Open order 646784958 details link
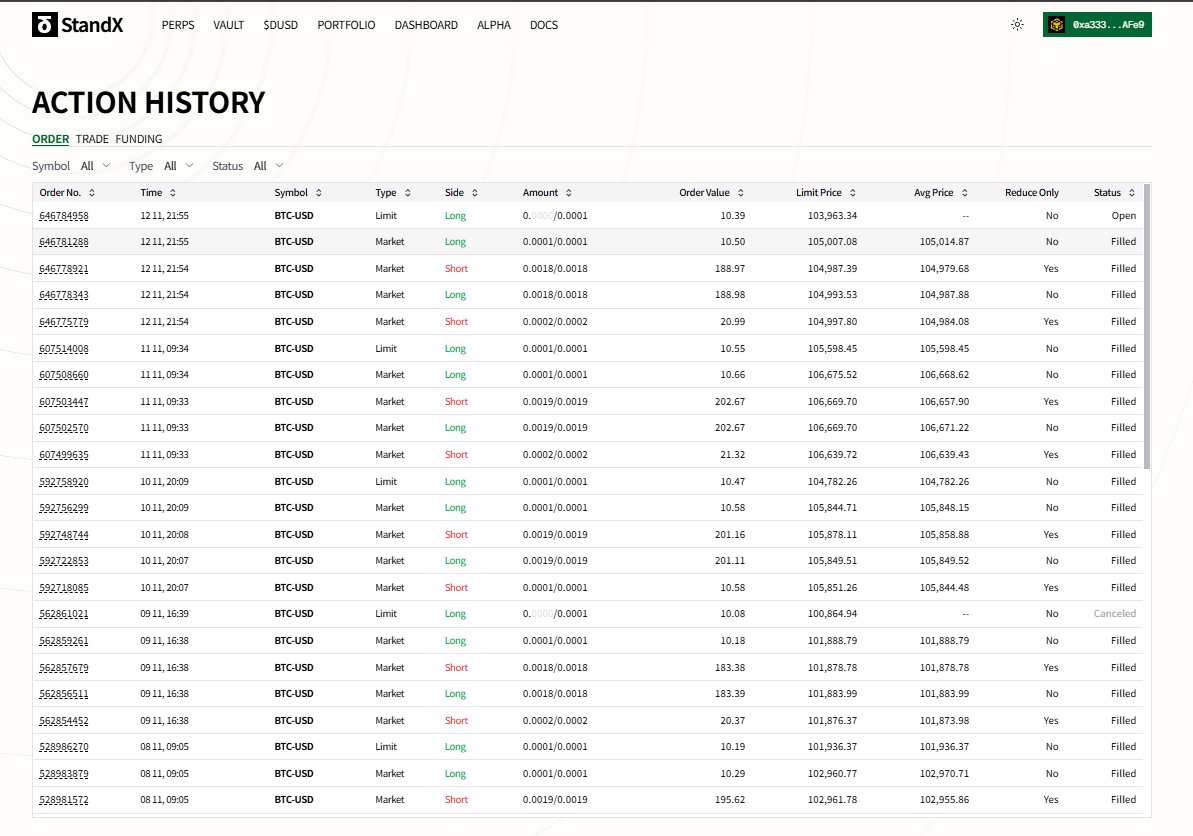 [x=64, y=215]
